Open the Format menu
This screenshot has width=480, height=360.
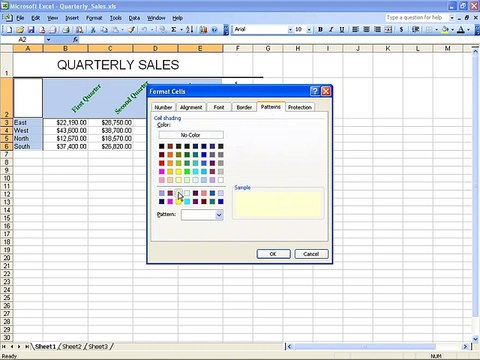coord(94,18)
